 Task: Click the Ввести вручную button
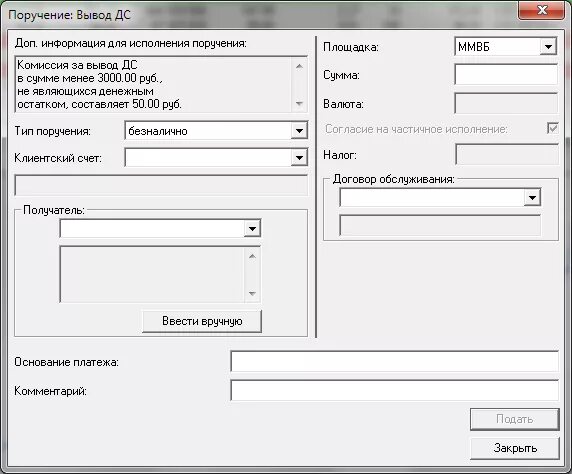click(202, 321)
